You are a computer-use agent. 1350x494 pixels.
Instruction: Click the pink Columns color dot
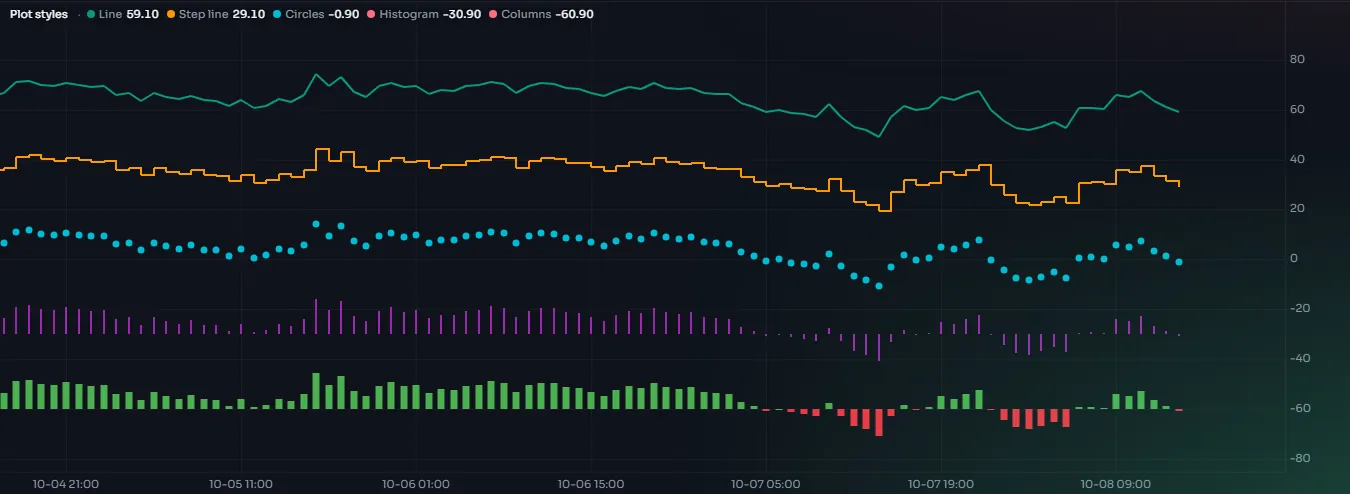click(493, 15)
